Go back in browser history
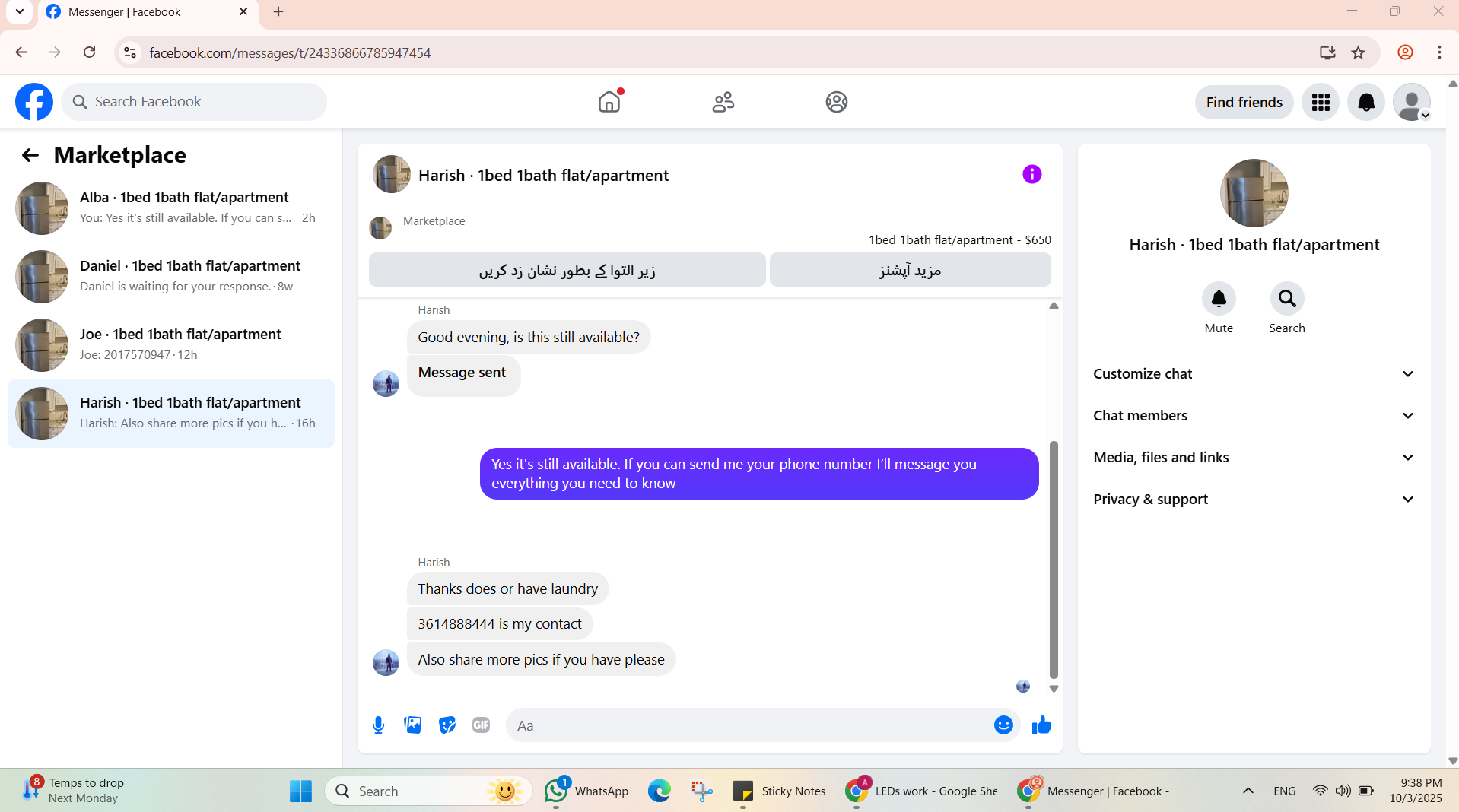This screenshot has width=1459, height=812. point(21,52)
